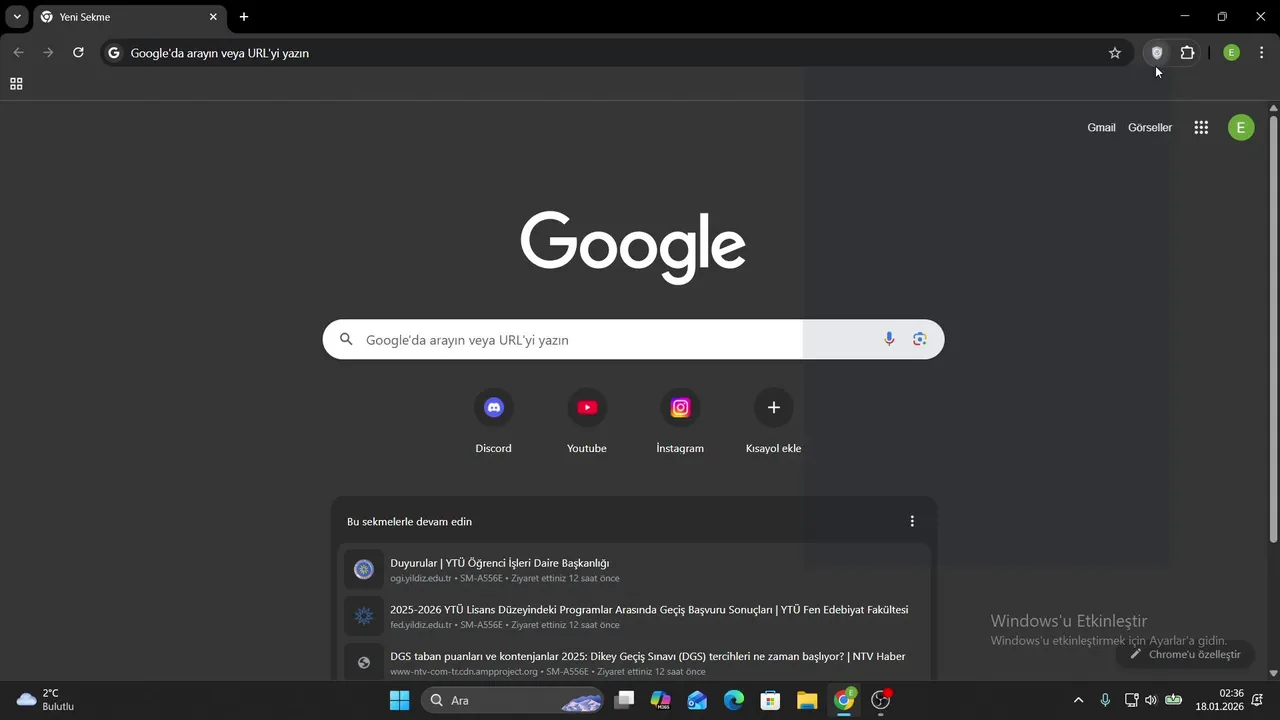Viewport: 1280px width, 720px height.
Task: Open the Google account avatar on page
Action: tap(1241, 128)
